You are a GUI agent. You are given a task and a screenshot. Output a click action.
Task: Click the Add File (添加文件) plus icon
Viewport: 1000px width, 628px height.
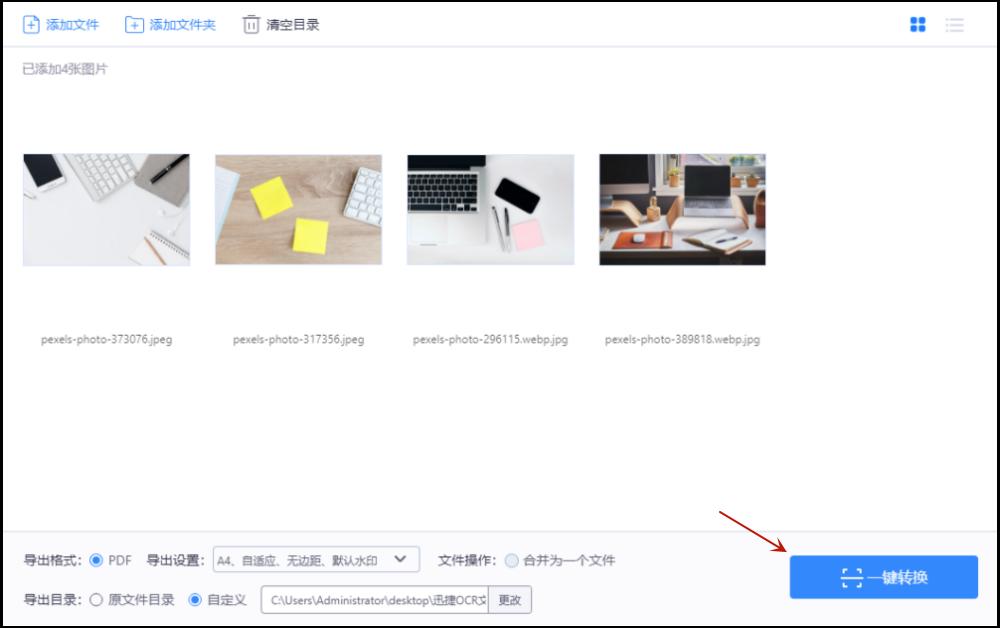click(x=31, y=24)
